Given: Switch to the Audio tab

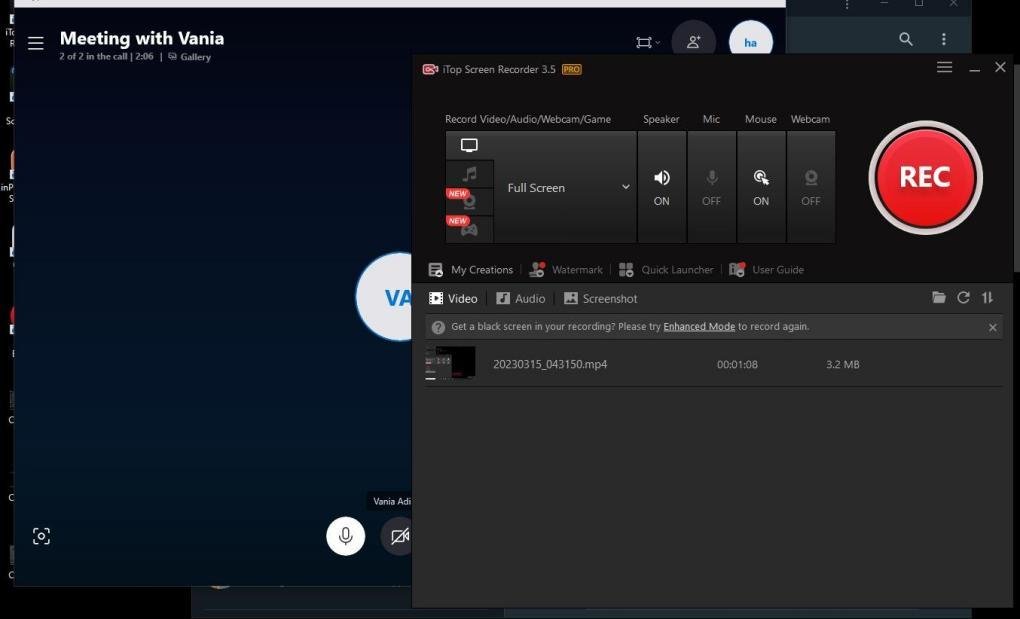Looking at the screenshot, I should tap(520, 298).
